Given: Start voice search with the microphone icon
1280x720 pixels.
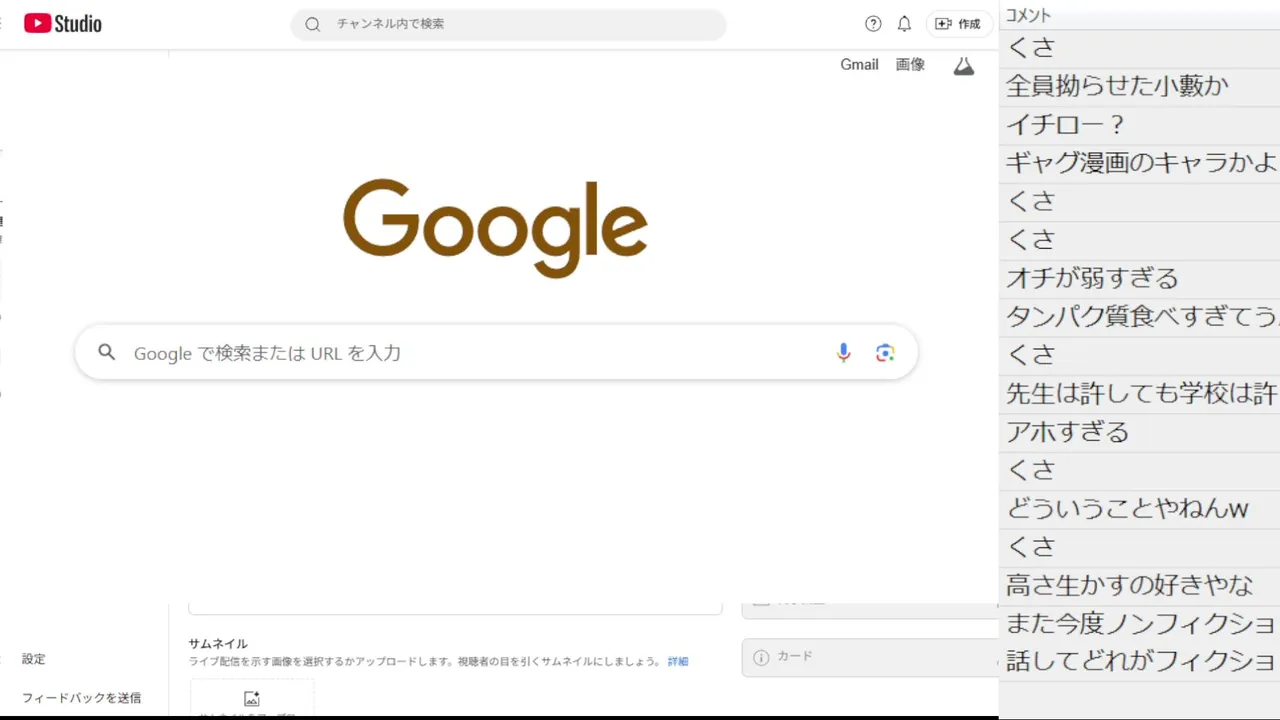Looking at the screenshot, I should (x=843, y=352).
